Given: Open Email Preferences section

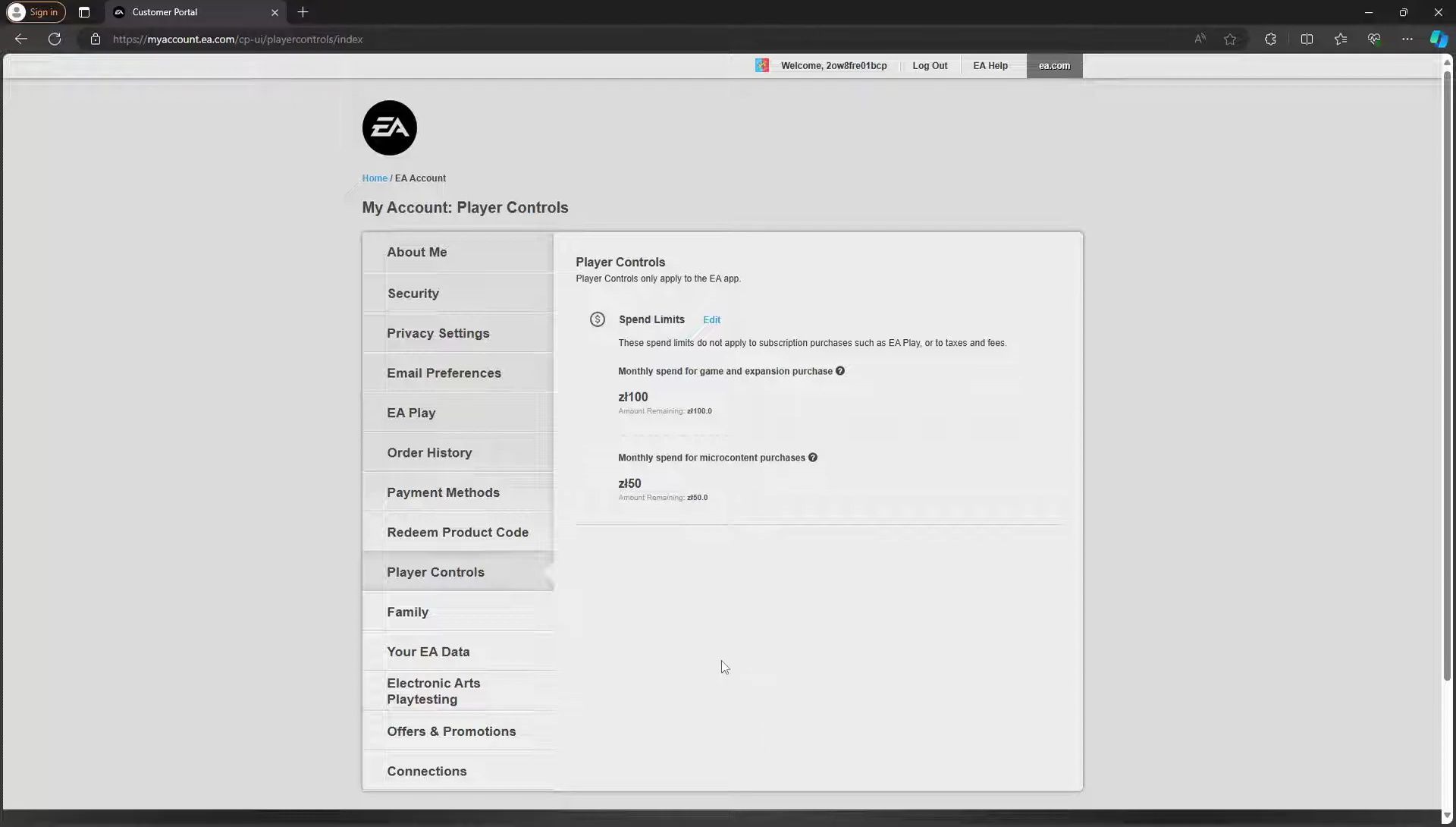Looking at the screenshot, I should tap(458, 373).
